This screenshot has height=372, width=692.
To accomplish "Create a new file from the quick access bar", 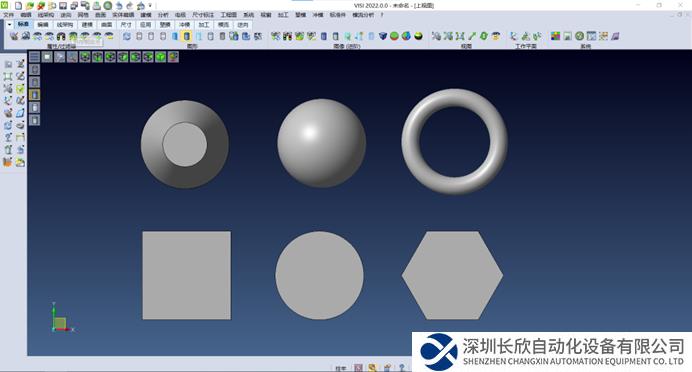I will [x=19, y=6].
